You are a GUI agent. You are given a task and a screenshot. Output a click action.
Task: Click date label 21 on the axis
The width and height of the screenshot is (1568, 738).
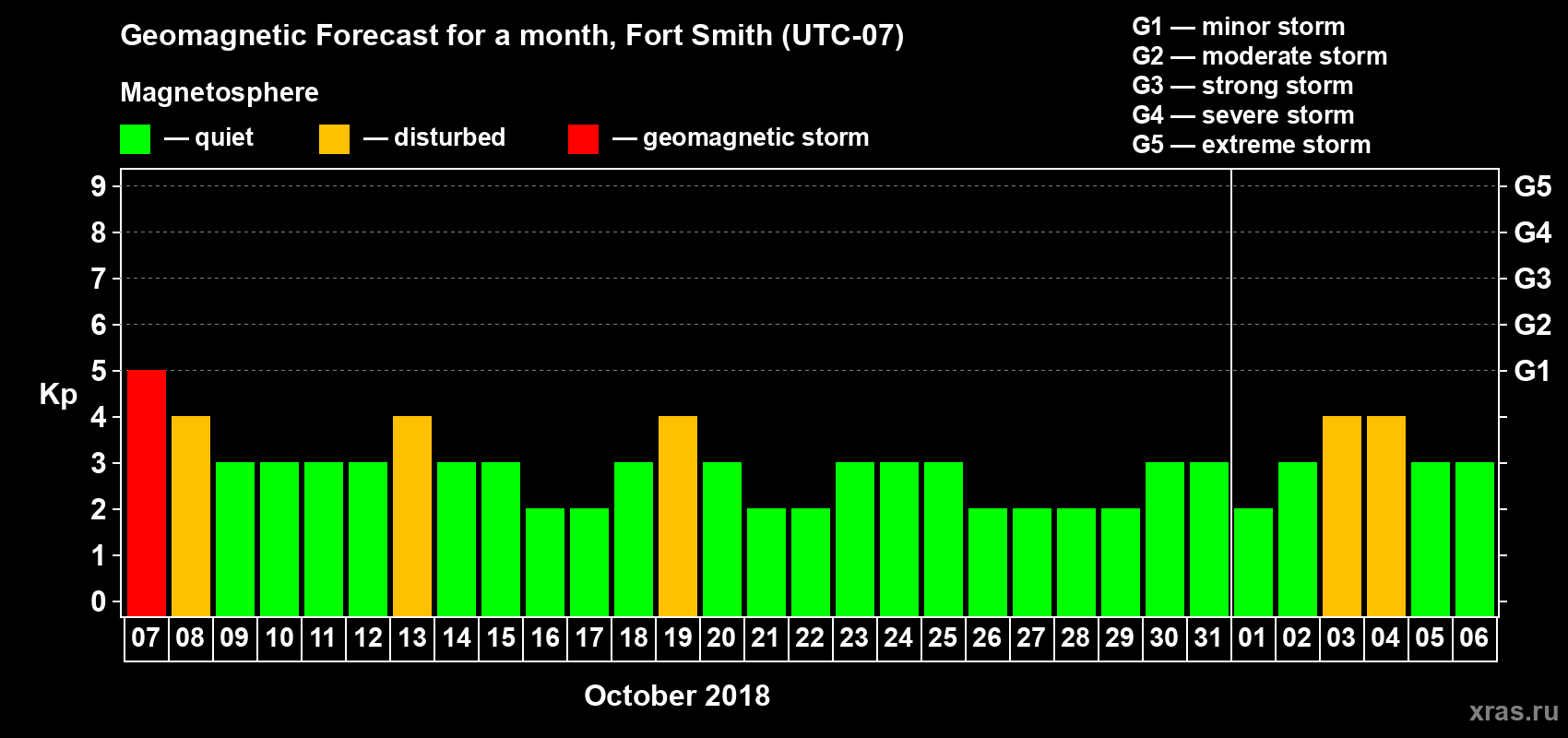766,637
